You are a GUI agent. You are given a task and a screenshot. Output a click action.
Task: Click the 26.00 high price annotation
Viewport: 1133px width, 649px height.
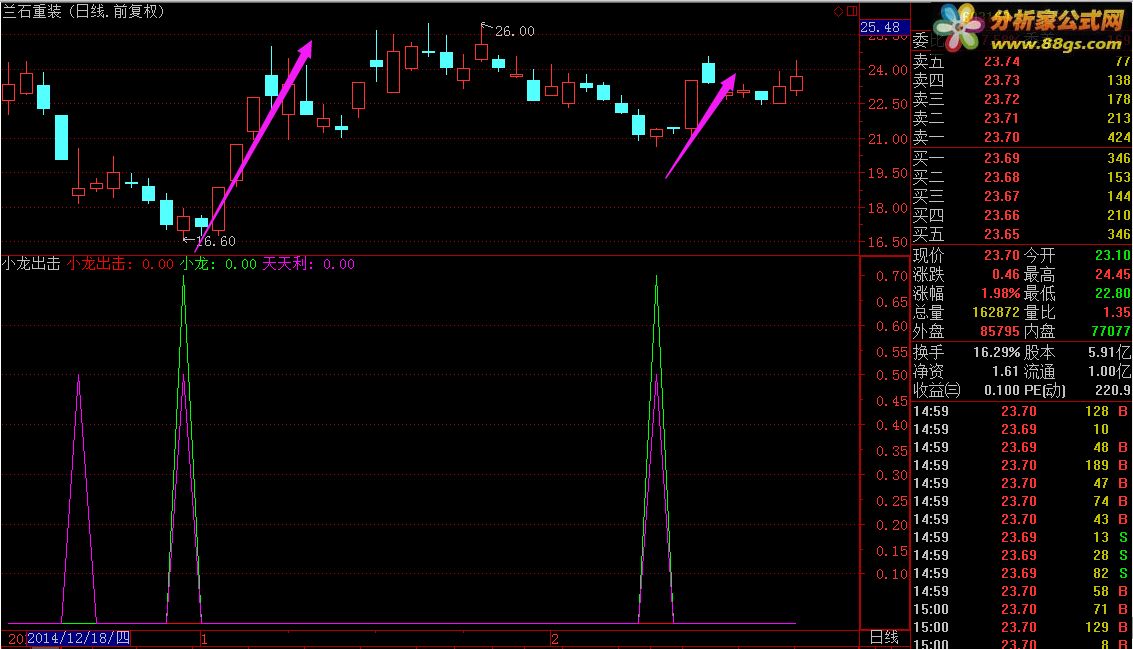pyautogui.click(x=514, y=31)
